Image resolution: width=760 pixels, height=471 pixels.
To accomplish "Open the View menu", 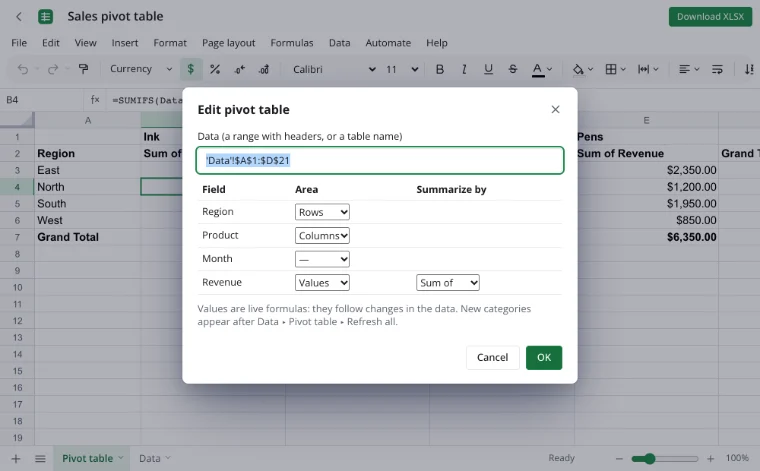I will pos(85,43).
